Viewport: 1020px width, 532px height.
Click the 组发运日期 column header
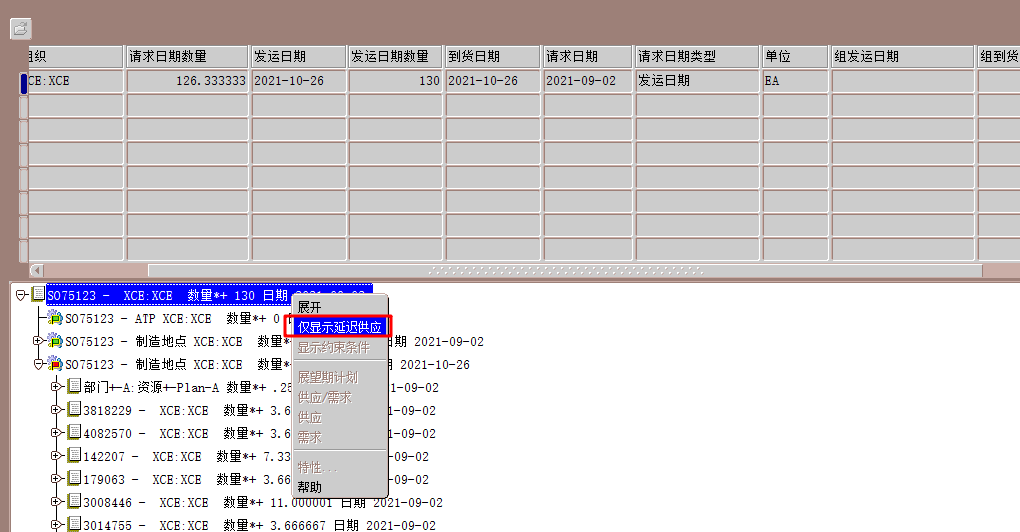pyautogui.click(x=903, y=57)
